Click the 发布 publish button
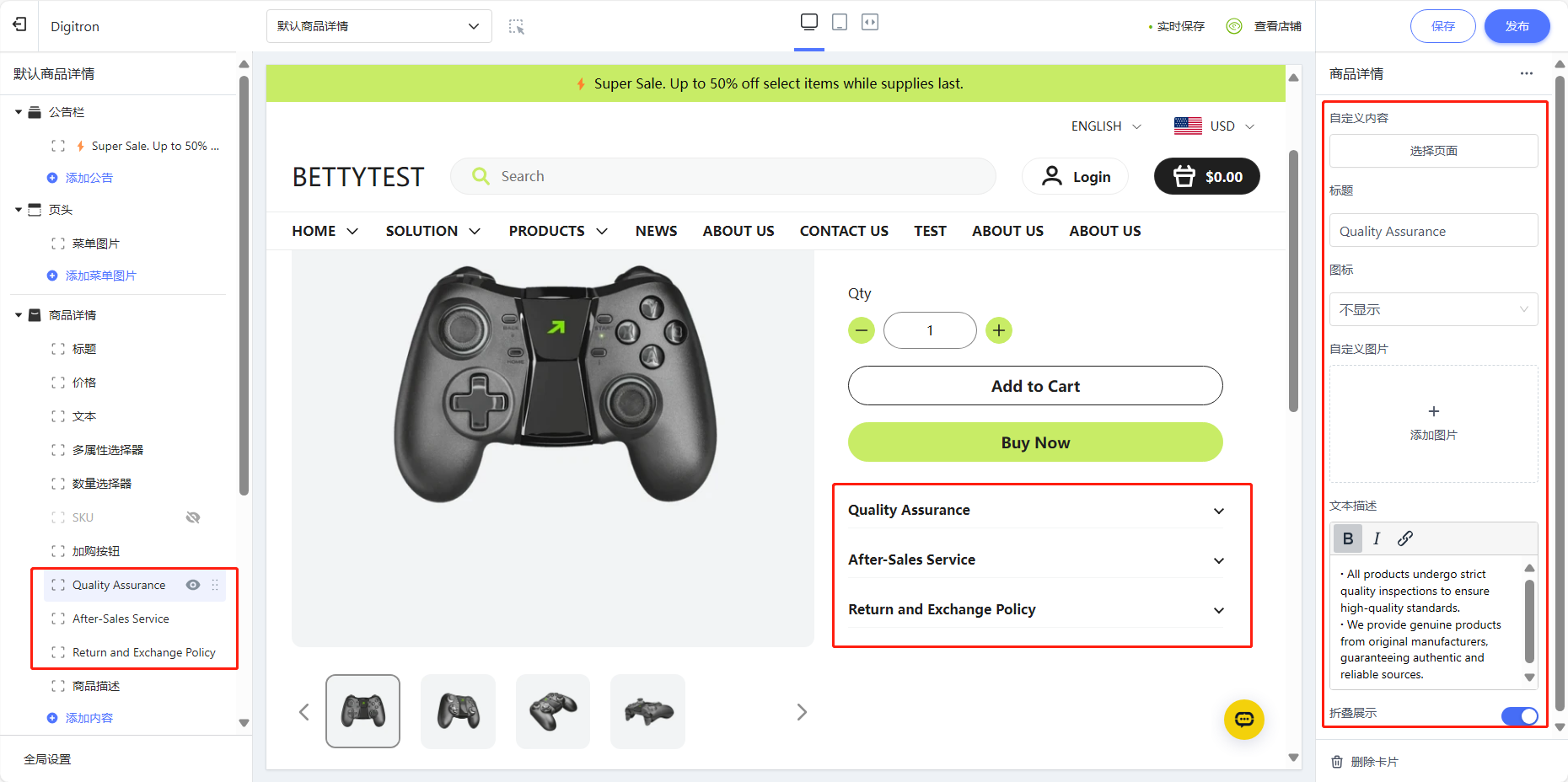 1517,26
